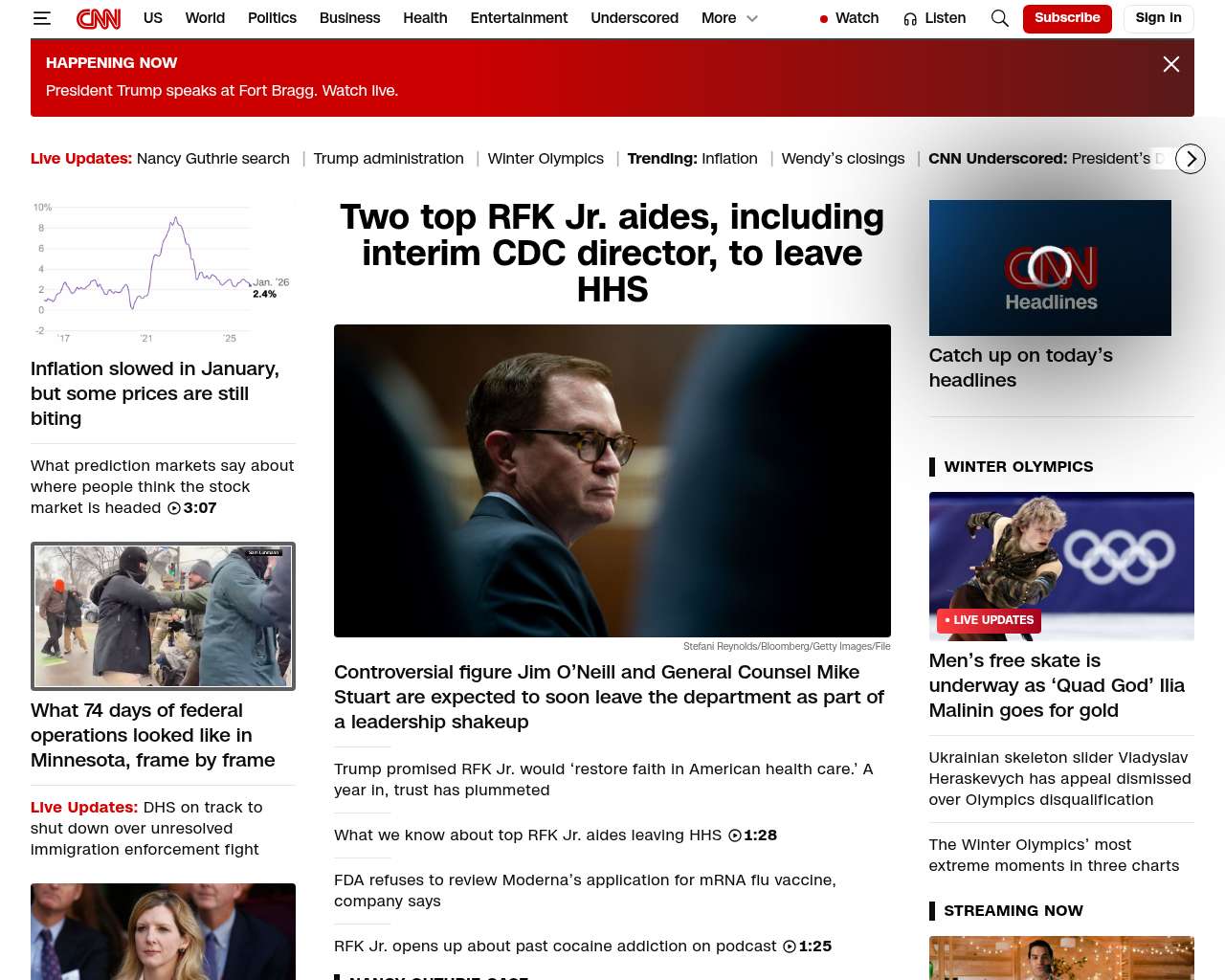1225x980 pixels.
Task: Open the hamburger menu icon
Action: (41, 18)
